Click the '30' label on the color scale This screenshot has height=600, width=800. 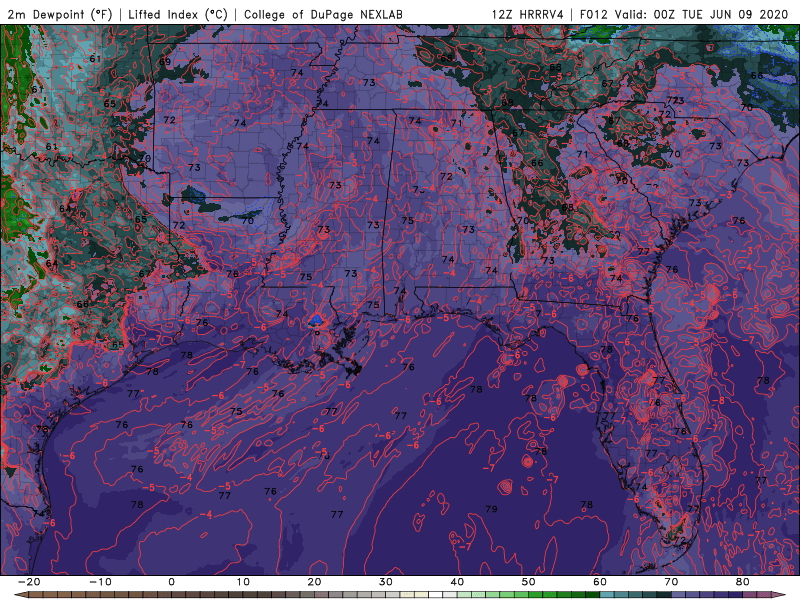[386, 582]
